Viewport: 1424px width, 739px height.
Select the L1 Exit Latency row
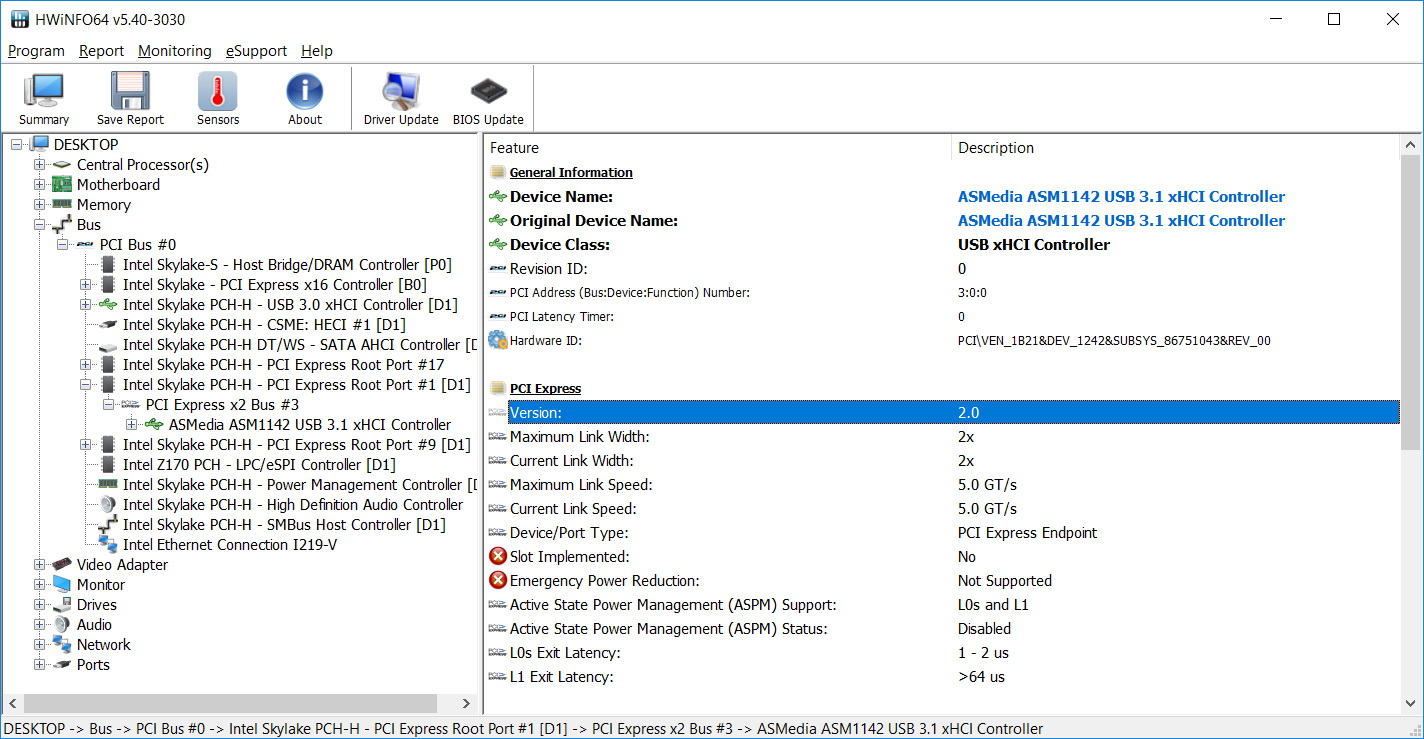943,677
